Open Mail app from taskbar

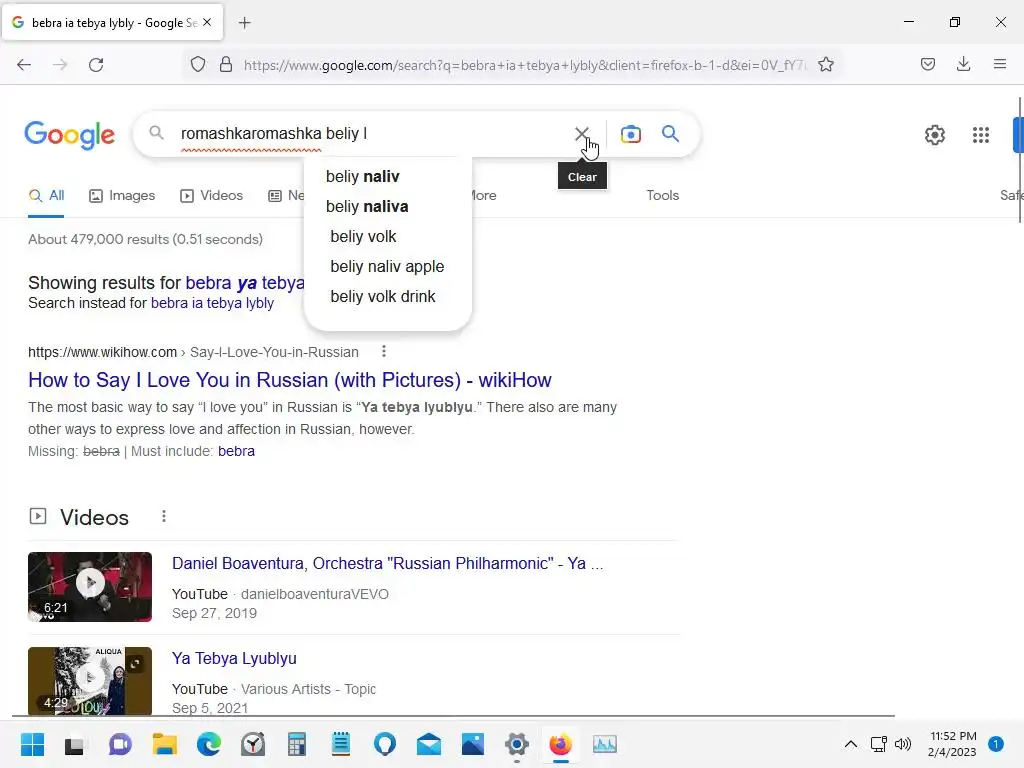[429, 744]
